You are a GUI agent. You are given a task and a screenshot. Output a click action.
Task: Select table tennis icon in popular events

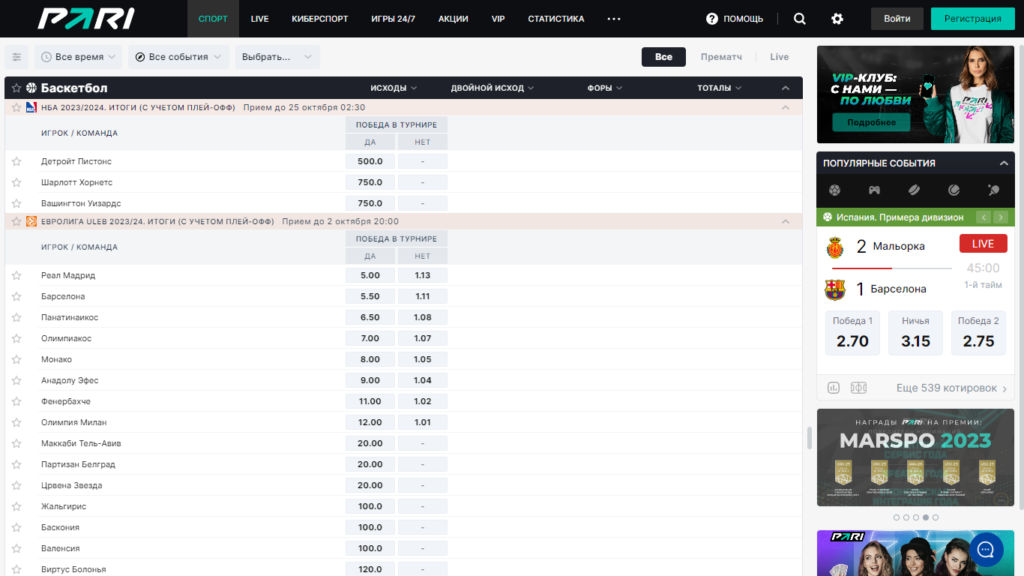pos(994,190)
